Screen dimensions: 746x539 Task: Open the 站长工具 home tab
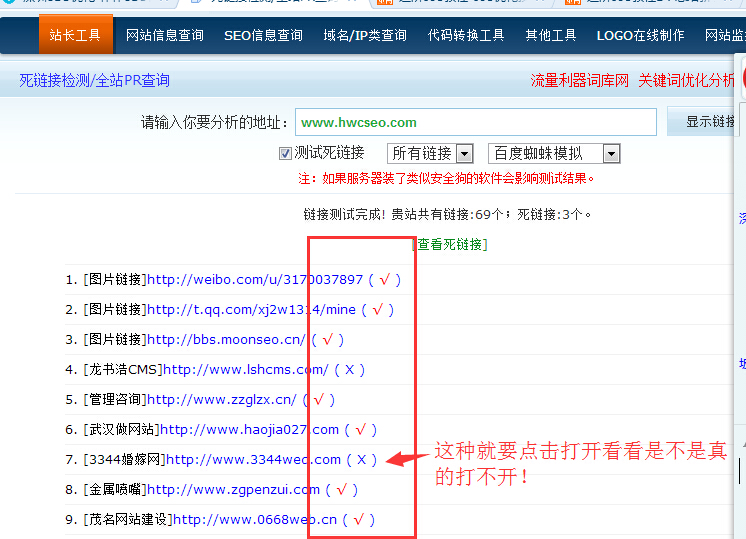click(x=75, y=35)
